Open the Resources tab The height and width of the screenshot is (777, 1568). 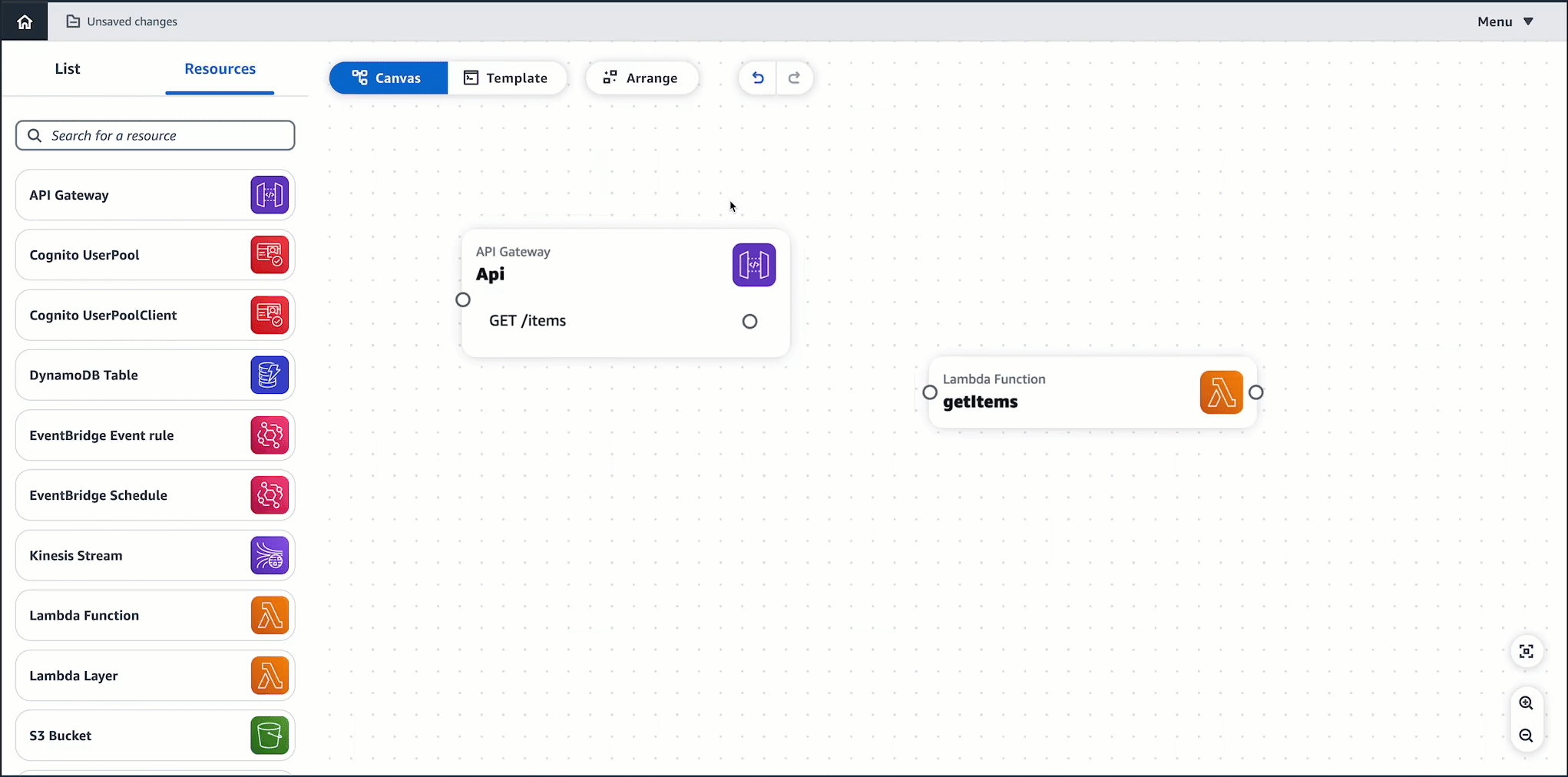point(220,68)
